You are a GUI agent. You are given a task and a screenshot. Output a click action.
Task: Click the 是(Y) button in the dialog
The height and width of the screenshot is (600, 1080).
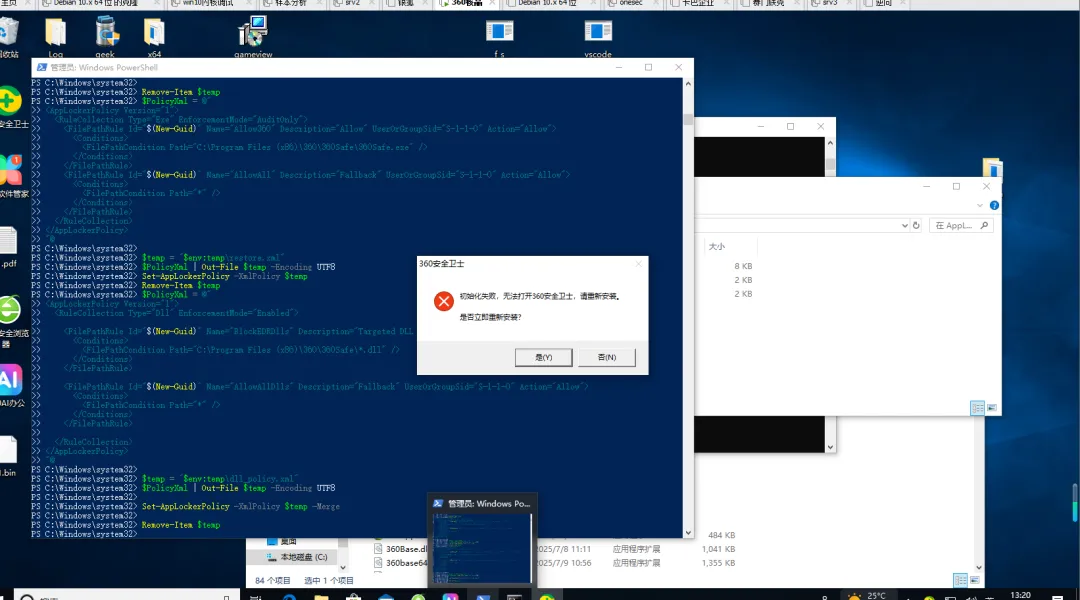tap(543, 357)
